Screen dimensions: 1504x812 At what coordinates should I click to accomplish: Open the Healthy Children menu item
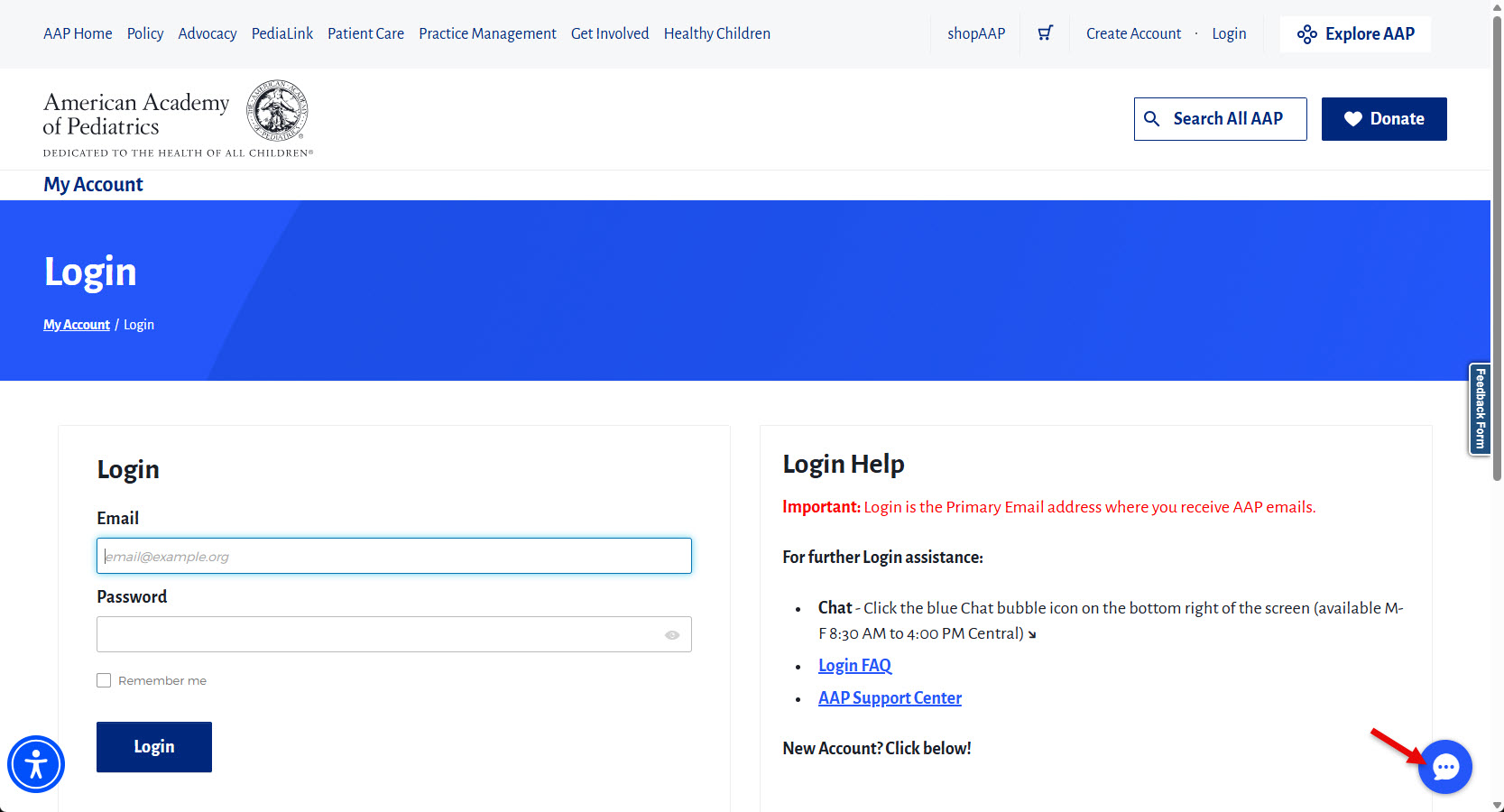[x=717, y=33]
